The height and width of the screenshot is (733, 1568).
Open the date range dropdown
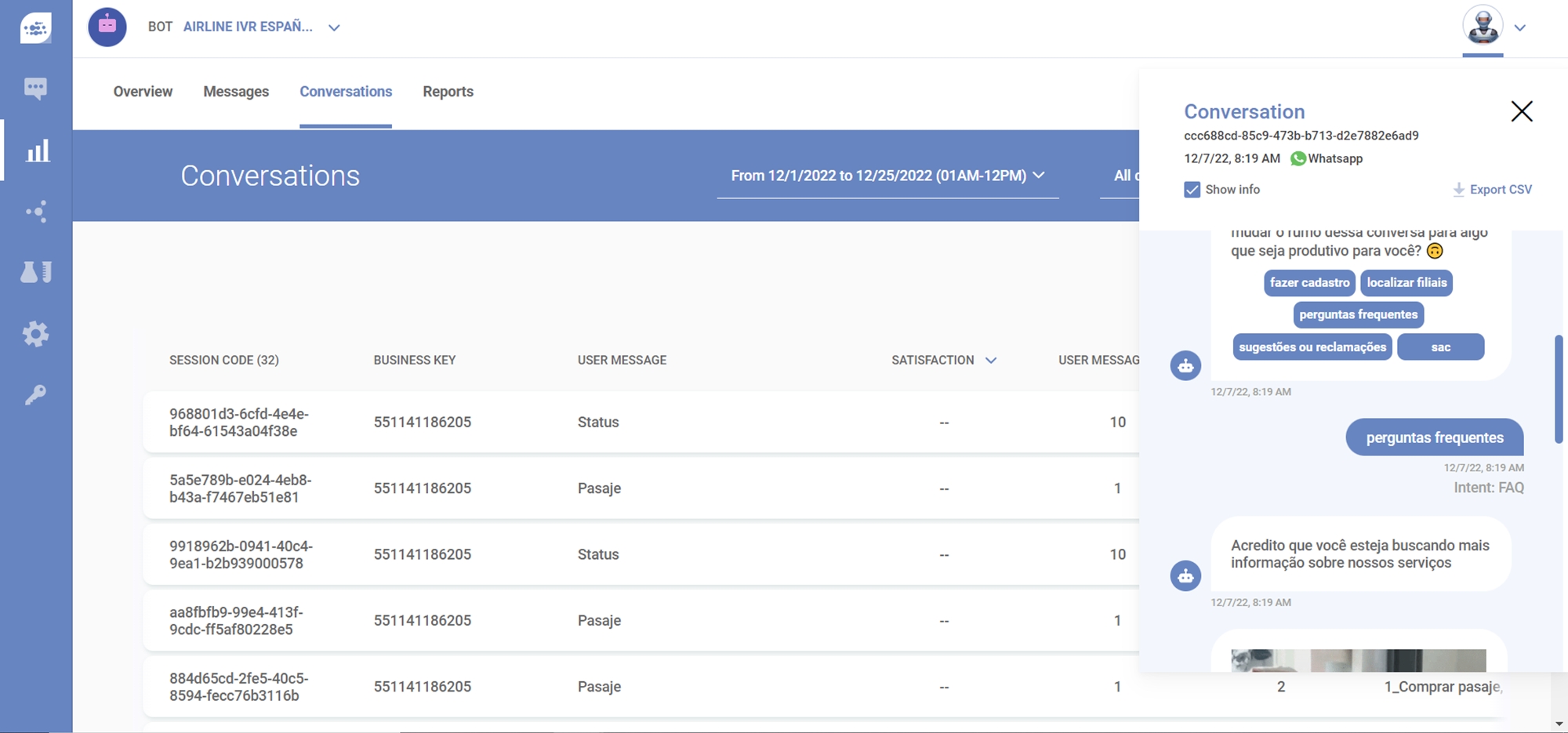point(887,176)
